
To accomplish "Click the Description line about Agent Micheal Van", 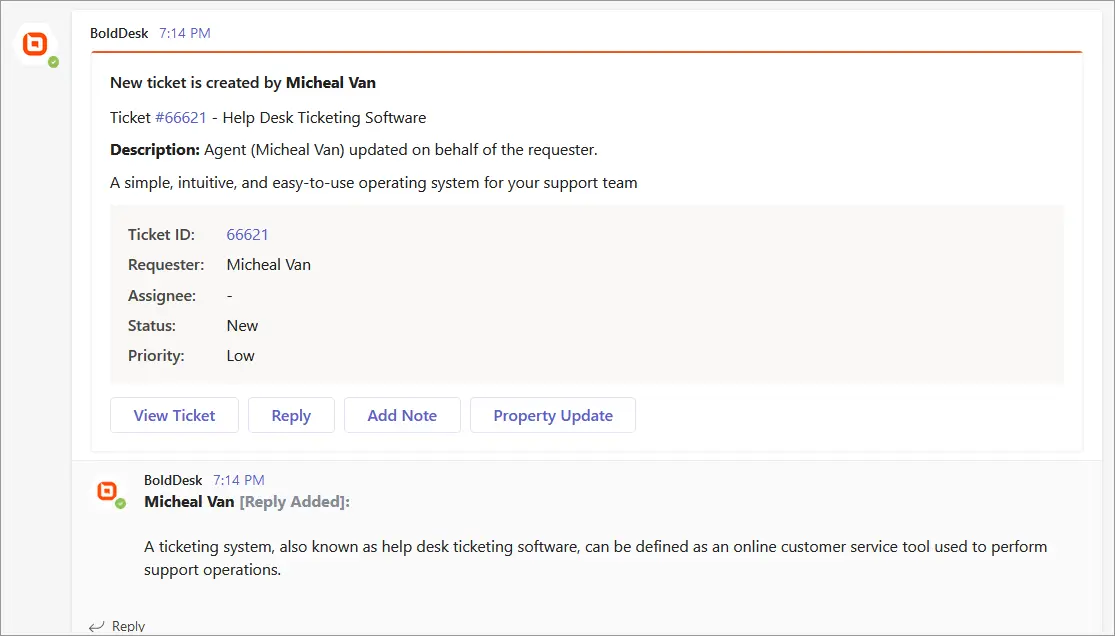I will [x=353, y=149].
